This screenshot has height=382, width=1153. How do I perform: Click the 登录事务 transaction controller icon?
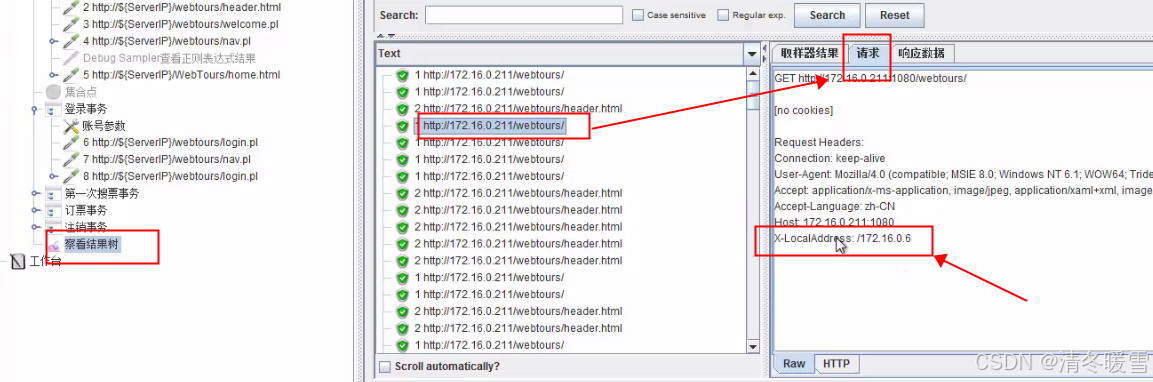click(54, 109)
